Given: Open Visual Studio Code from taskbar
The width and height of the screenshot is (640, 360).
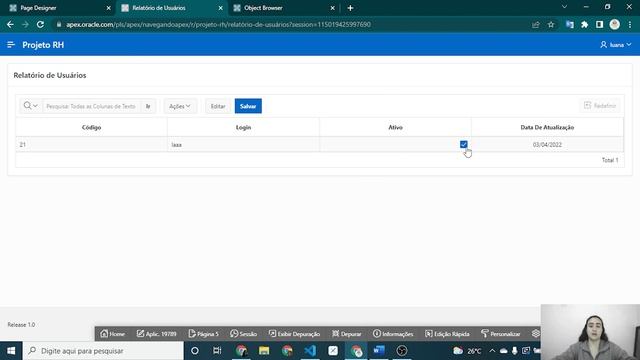Looking at the screenshot, I should click(x=310, y=351).
